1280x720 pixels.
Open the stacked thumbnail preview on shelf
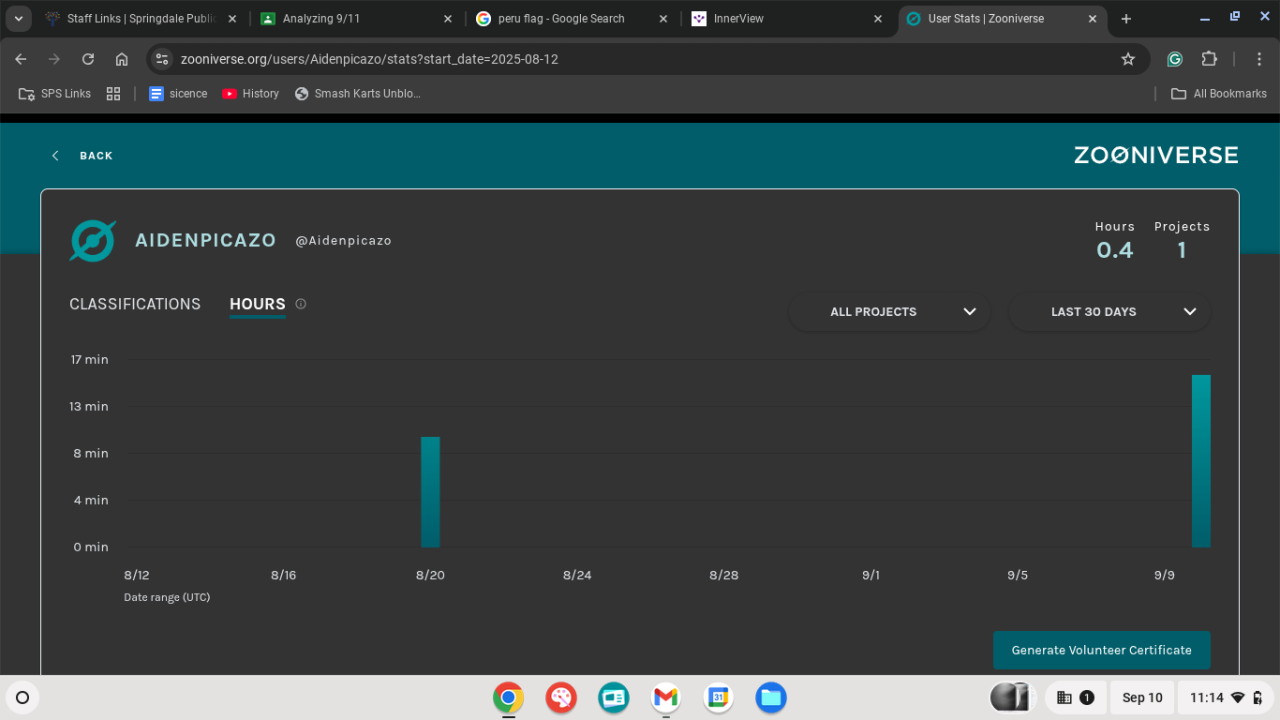tap(1010, 697)
